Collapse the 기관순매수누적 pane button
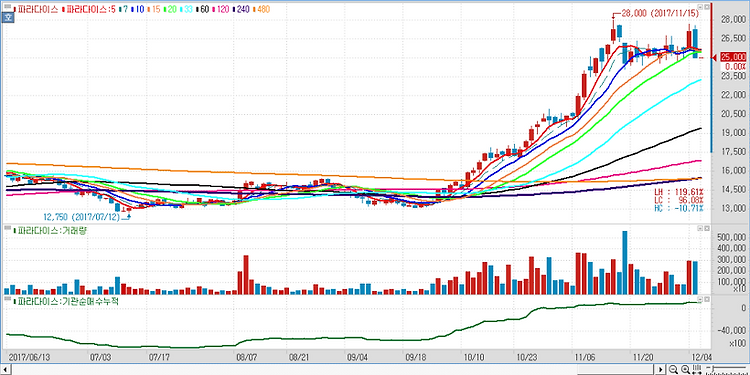The width and height of the screenshot is (750, 375). (x=700, y=300)
